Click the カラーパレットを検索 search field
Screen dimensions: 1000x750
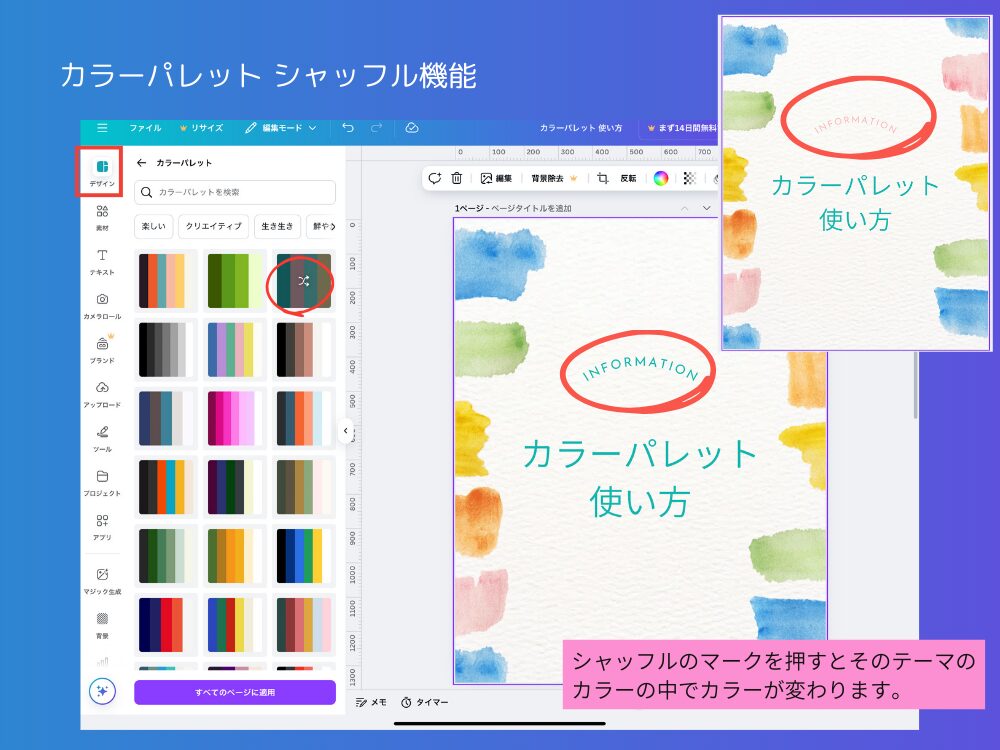click(x=235, y=191)
